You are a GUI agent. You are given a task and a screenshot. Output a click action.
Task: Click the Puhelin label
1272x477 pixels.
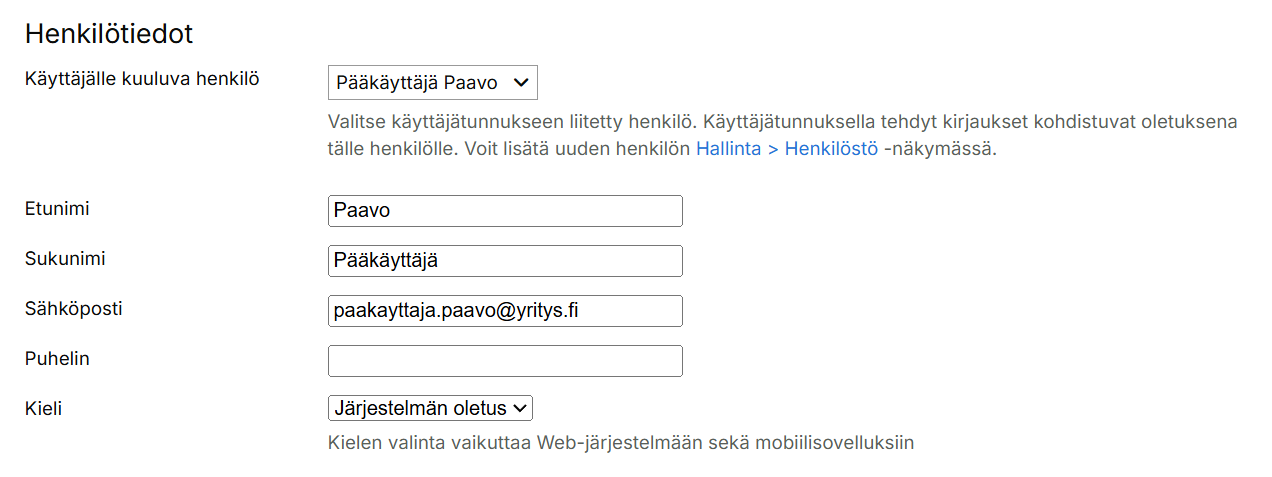tap(57, 358)
